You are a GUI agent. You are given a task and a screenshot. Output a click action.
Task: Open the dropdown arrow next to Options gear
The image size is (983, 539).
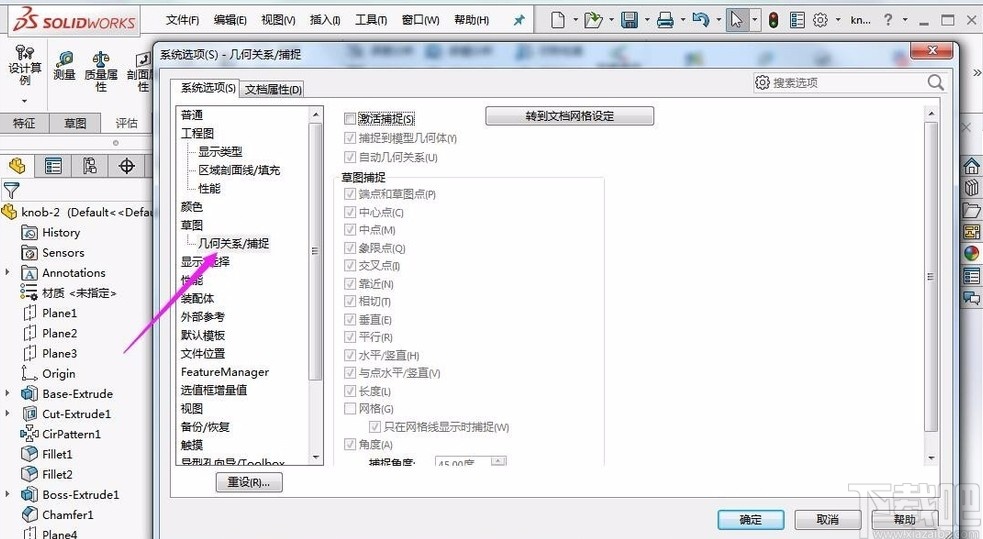pos(838,20)
